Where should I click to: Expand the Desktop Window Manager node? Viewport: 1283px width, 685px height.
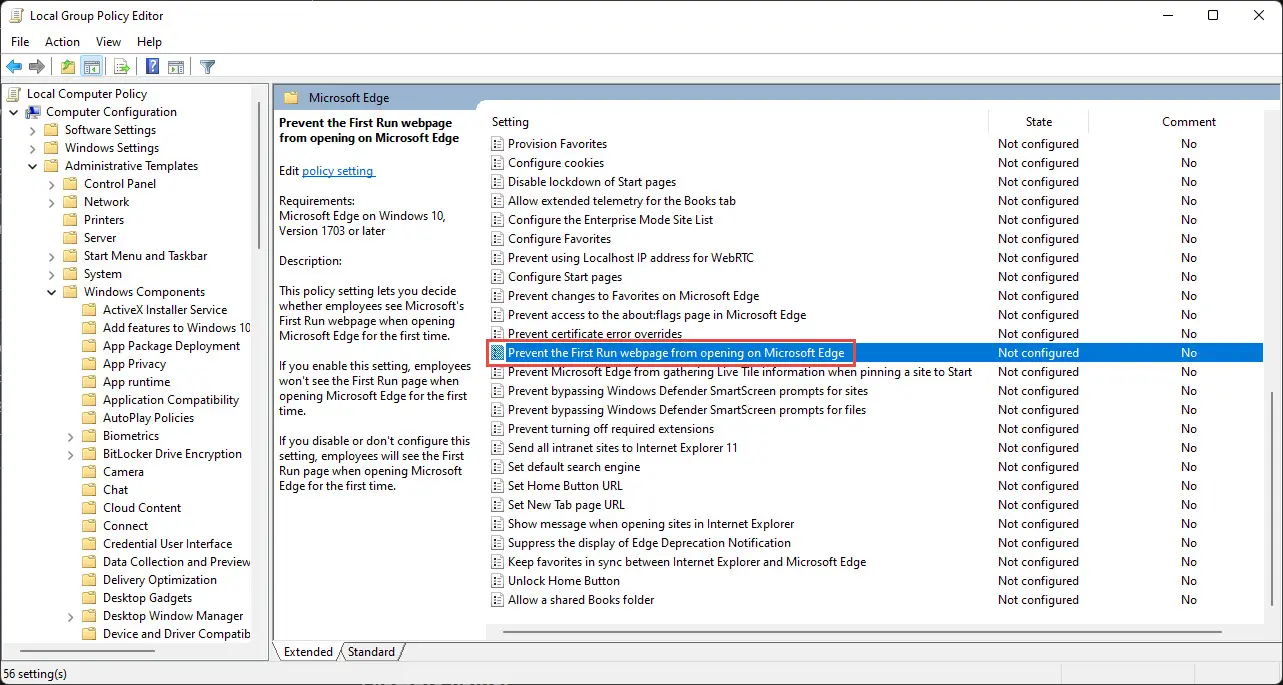(71, 616)
